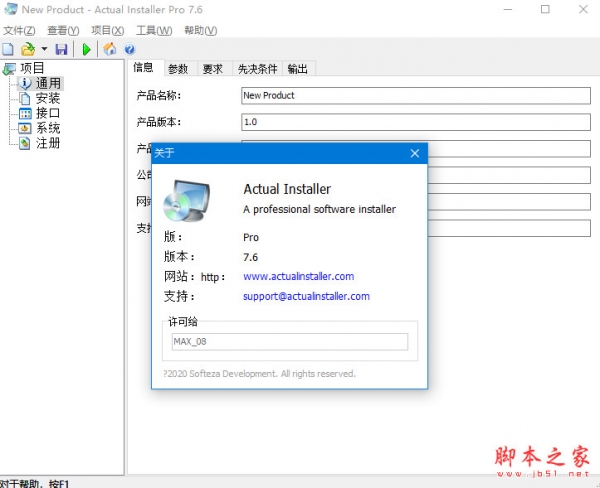
Task: Switch to the 信息 tab
Action: (x=143, y=68)
